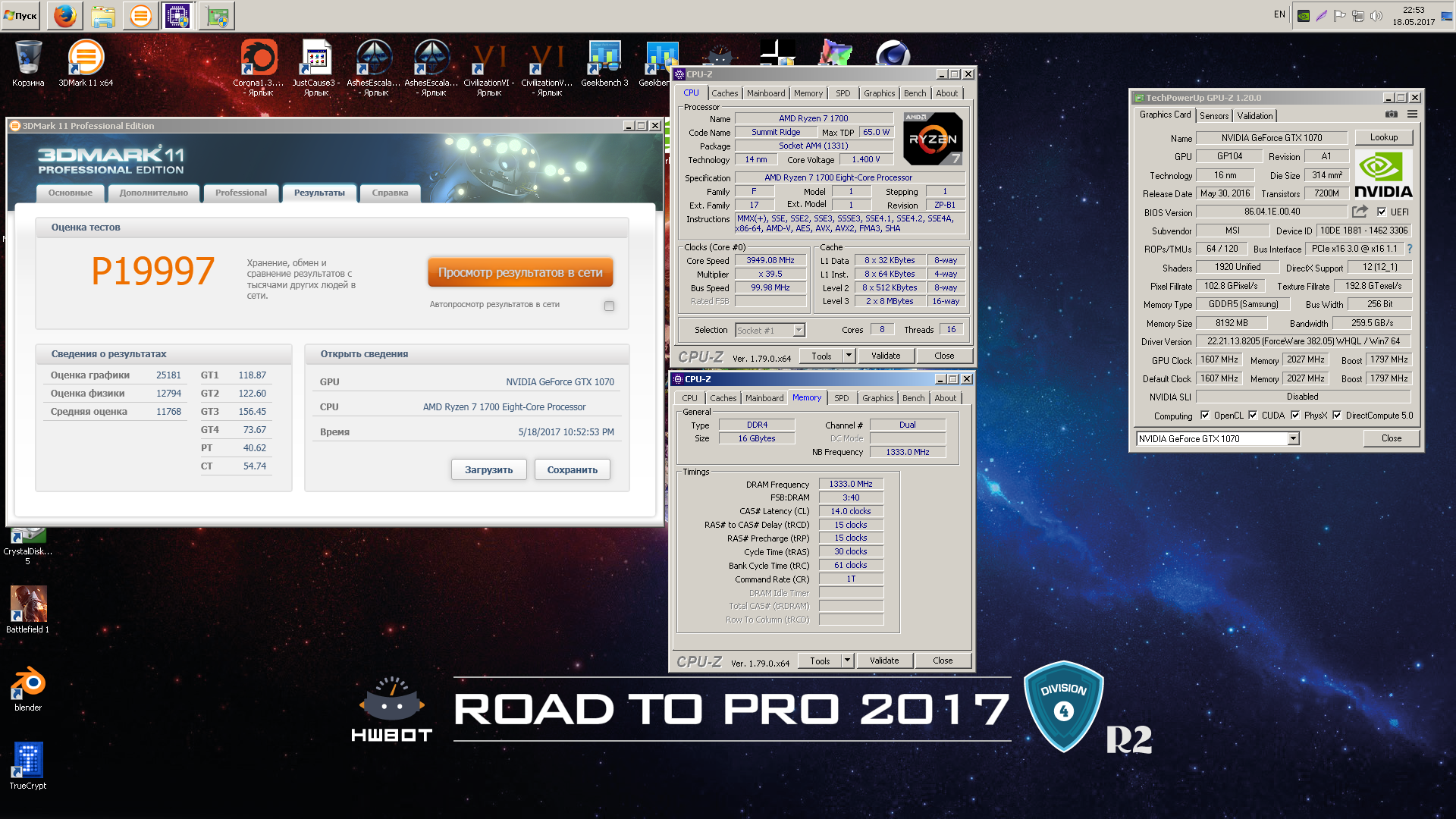Image resolution: width=1456 pixels, height=819 pixels.
Task: Switch to the Дополнительно tab in 3DMark
Action: (154, 193)
